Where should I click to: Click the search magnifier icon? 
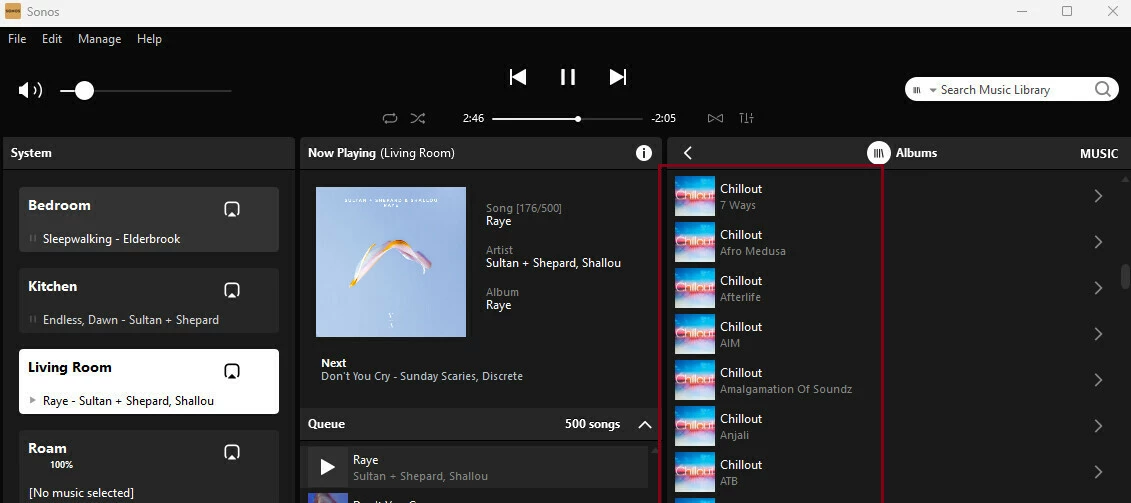coord(1102,89)
